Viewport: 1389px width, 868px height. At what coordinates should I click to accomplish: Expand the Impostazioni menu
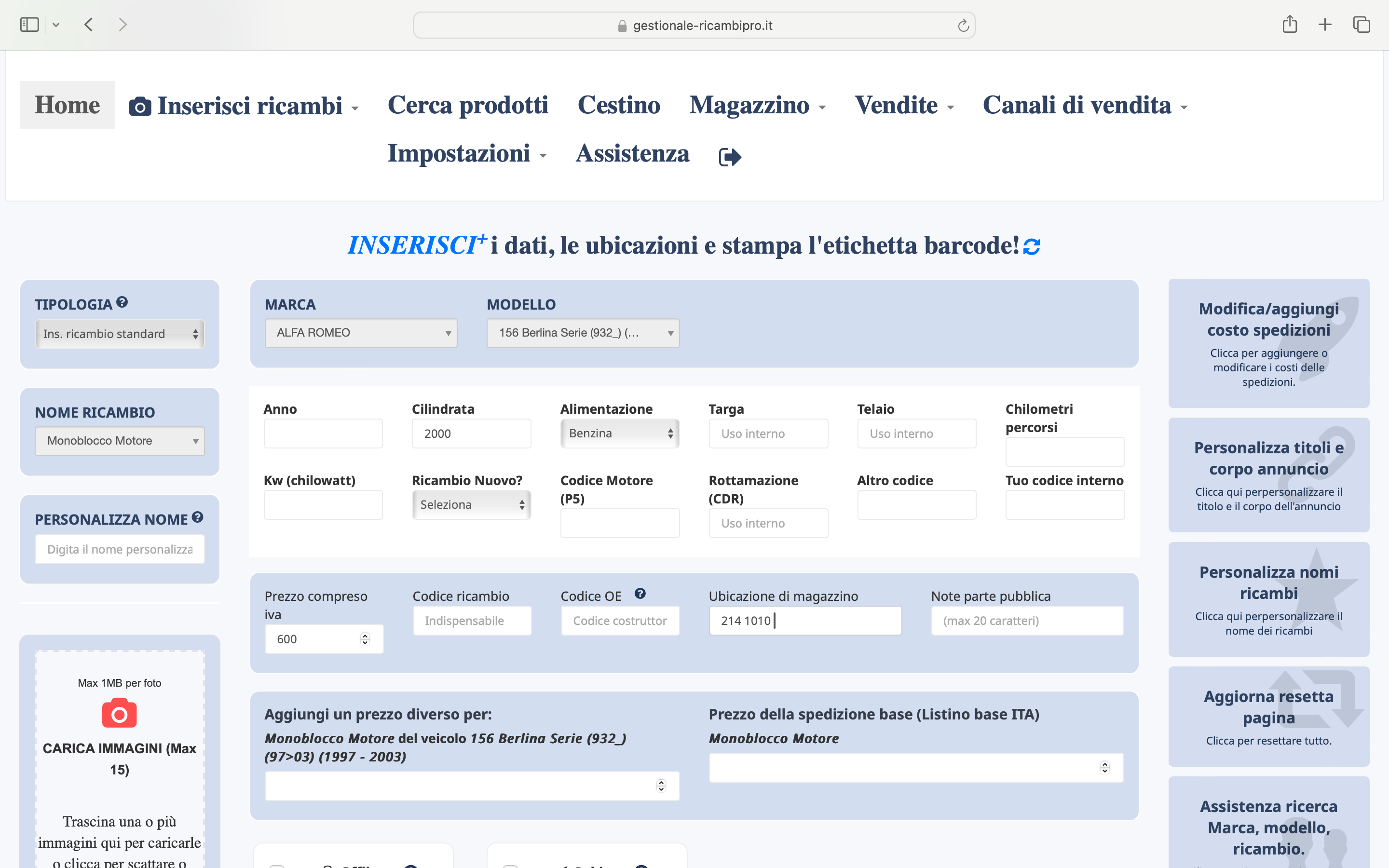tap(467, 153)
